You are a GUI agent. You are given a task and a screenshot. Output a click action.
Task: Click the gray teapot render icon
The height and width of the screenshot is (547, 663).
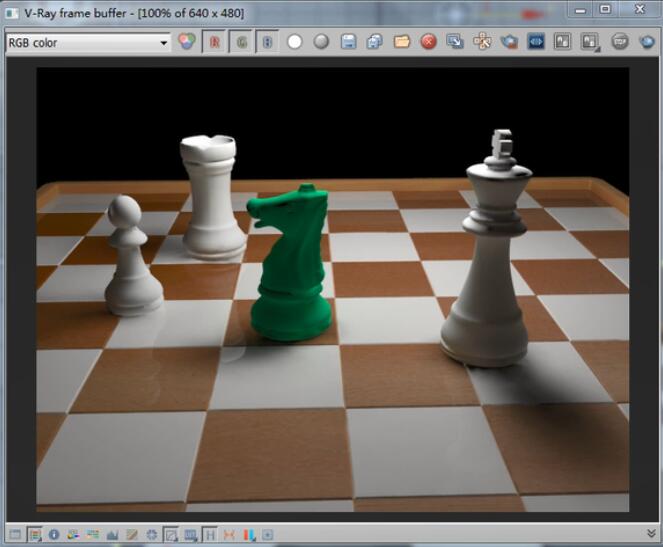pyautogui.click(x=620, y=41)
